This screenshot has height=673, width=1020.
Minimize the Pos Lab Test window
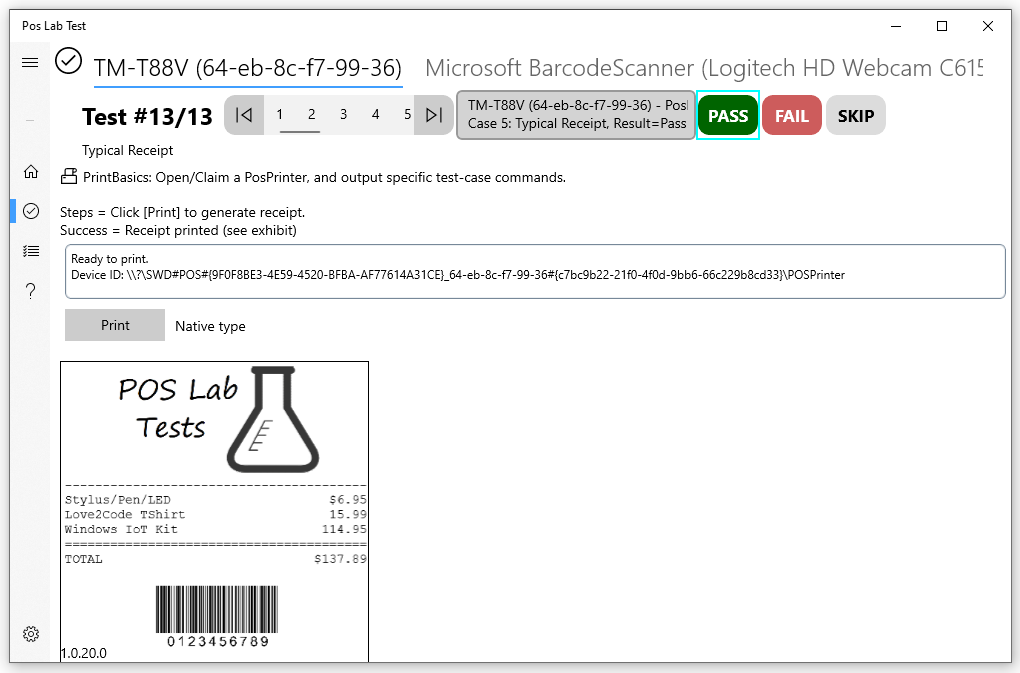[x=896, y=26]
